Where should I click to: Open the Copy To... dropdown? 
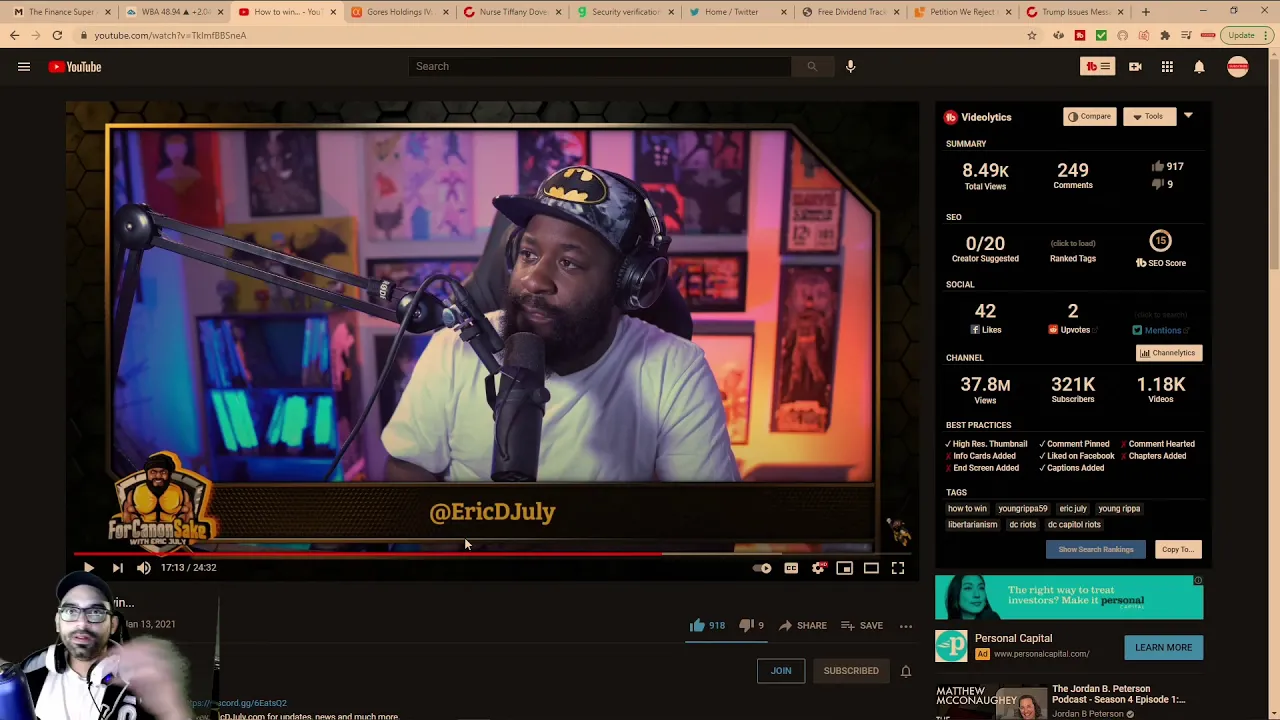coord(1178,549)
